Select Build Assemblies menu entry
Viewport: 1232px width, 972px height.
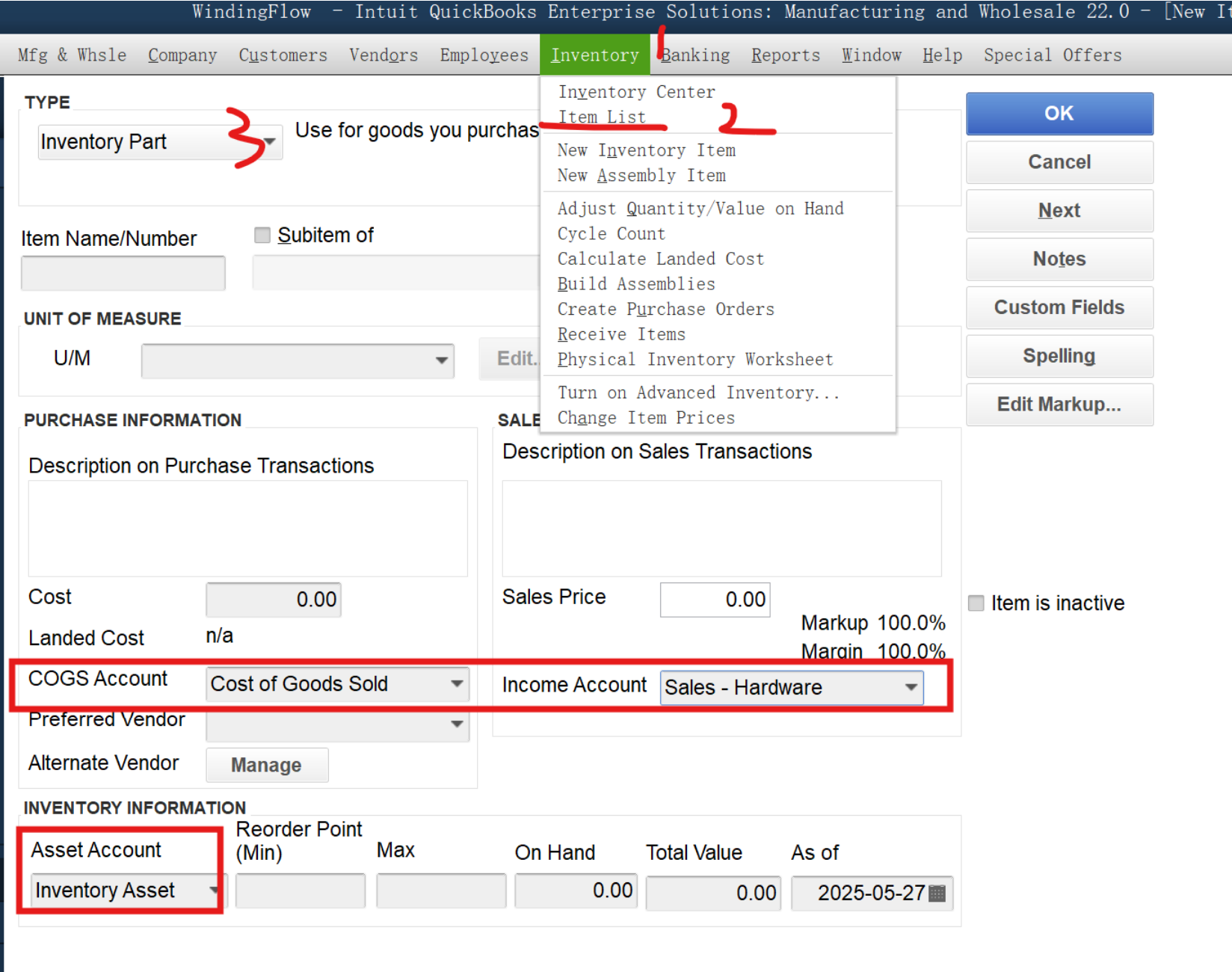click(636, 285)
